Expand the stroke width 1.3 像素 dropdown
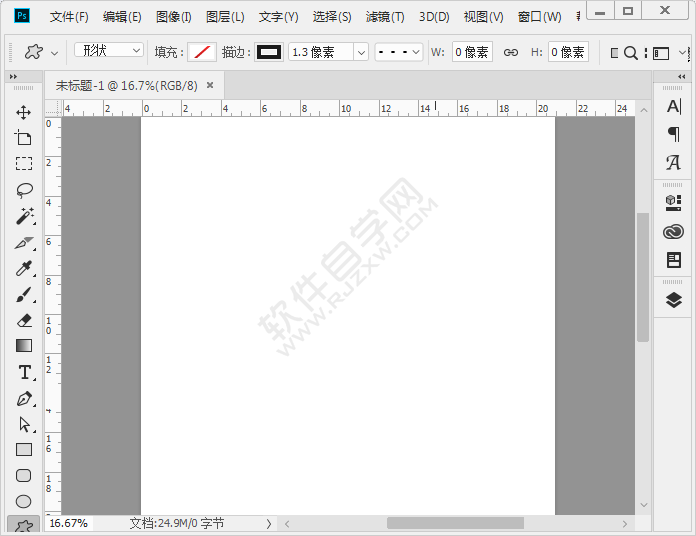The image size is (696, 536). [x=360, y=52]
